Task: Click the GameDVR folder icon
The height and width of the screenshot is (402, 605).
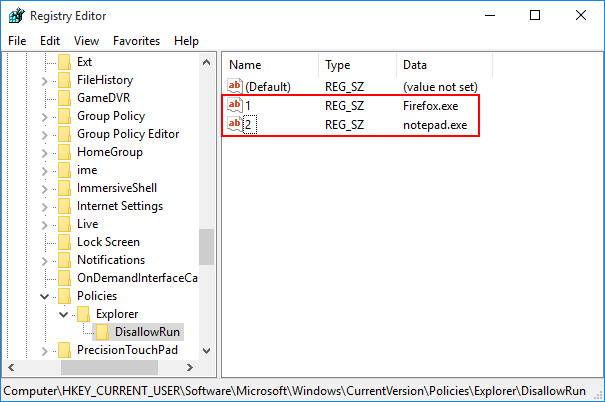Action: (65, 98)
